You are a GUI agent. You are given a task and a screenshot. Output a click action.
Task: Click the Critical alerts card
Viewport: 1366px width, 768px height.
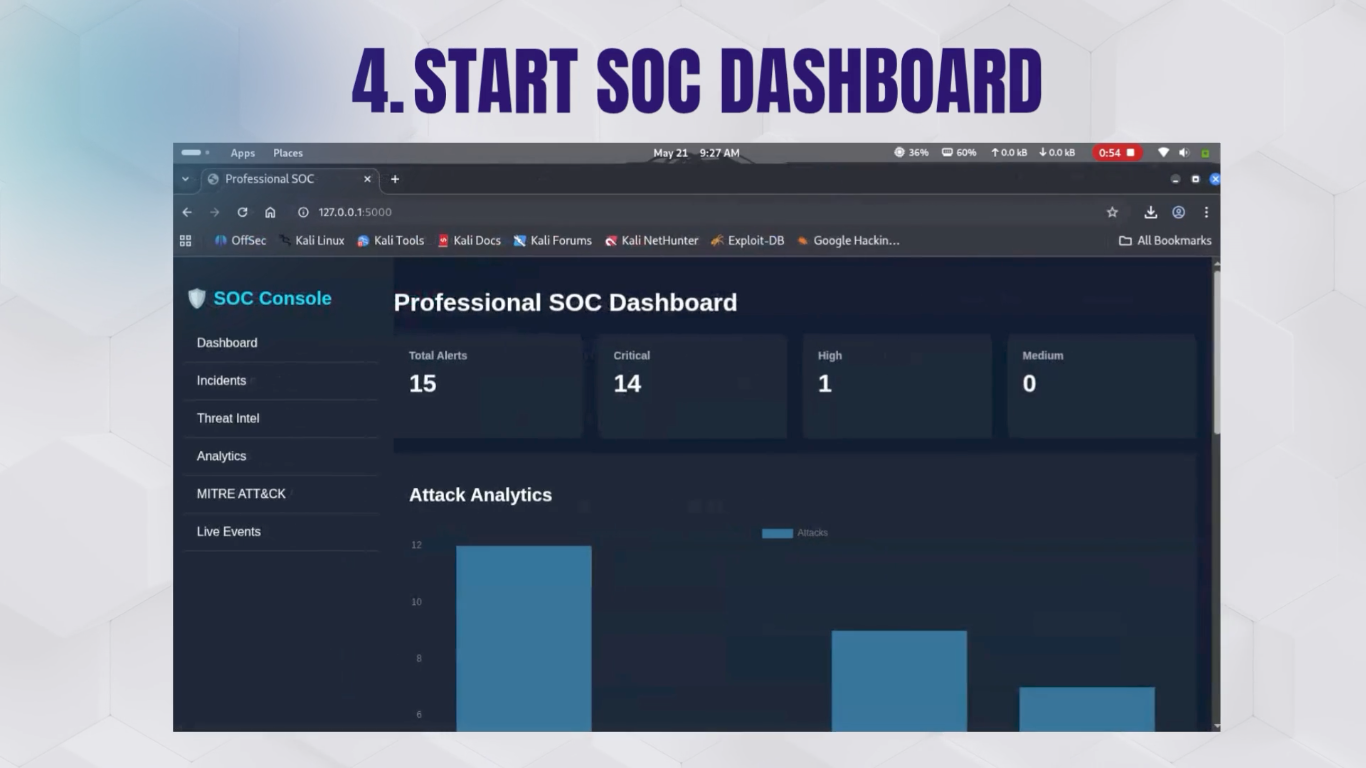click(x=692, y=386)
